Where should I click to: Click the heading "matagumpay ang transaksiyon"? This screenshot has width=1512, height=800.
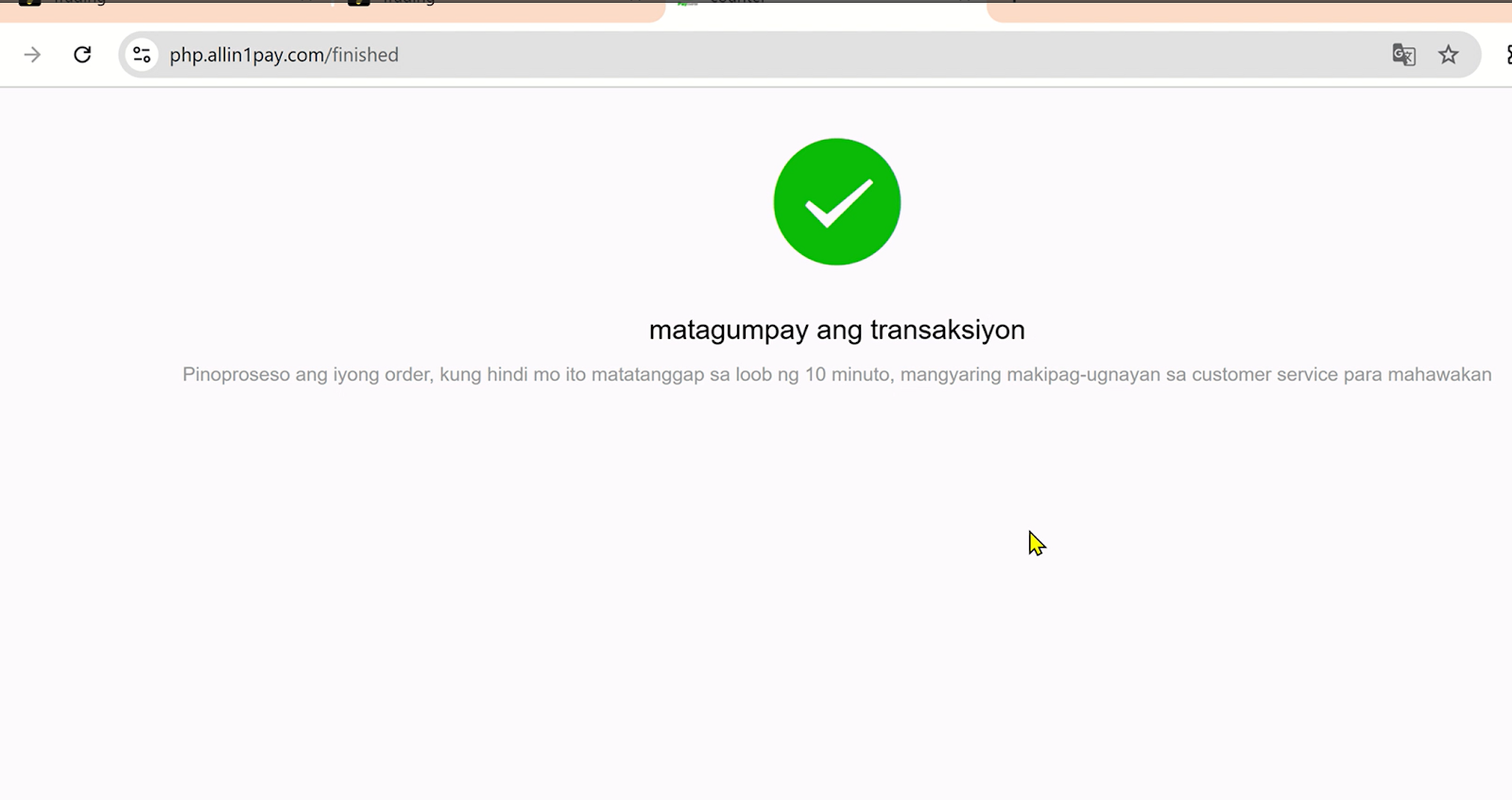pyautogui.click(x=837, y=330)
